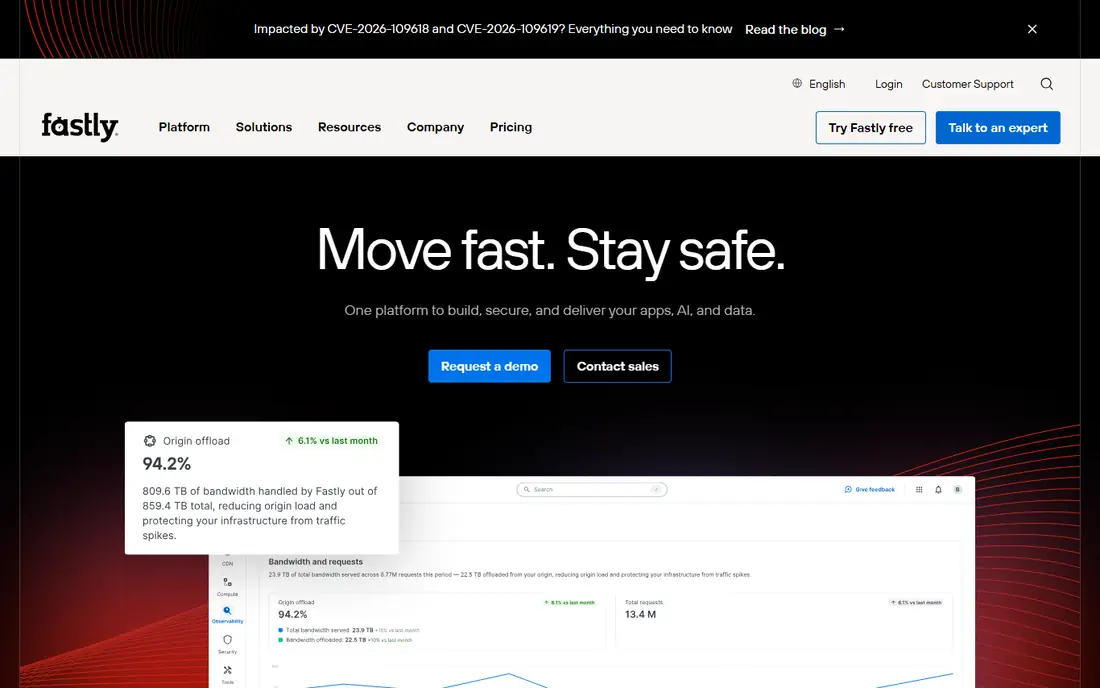Click the Bandwidth offloaded 22.5 TB line
The width and height of the screenshot is (1100, 688).
pyautogui.click(x=345, y=640)
